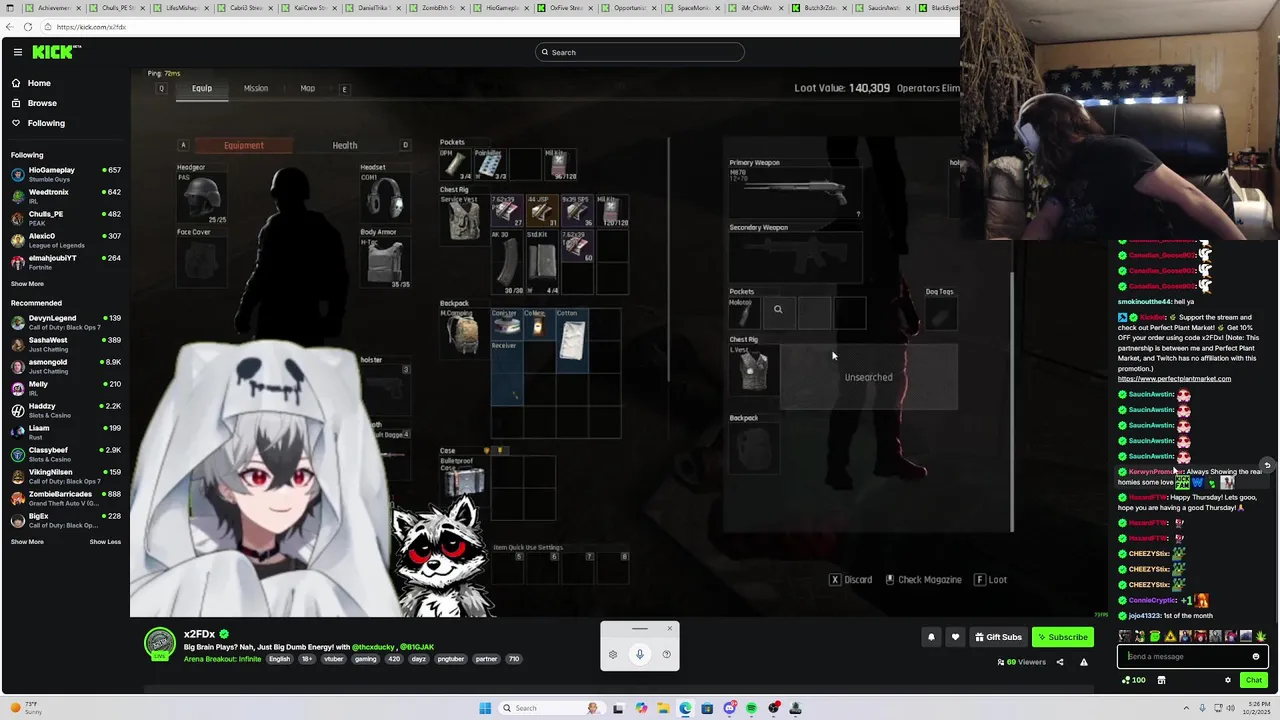The height and width of the screenshot is (720, 1280).
Task: Open DevynLegend channel in Recommended list
Action: click(x=66, y=322)
